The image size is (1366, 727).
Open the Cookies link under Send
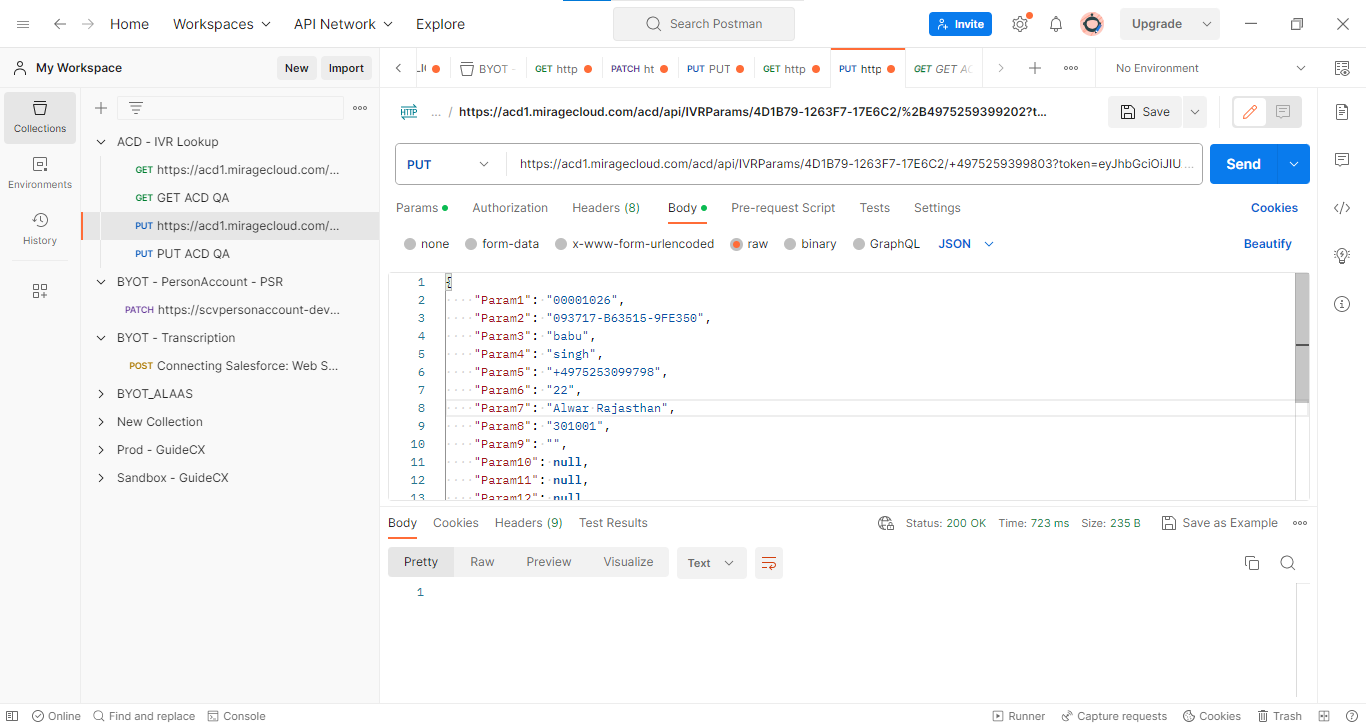[x=1274, y=208]
